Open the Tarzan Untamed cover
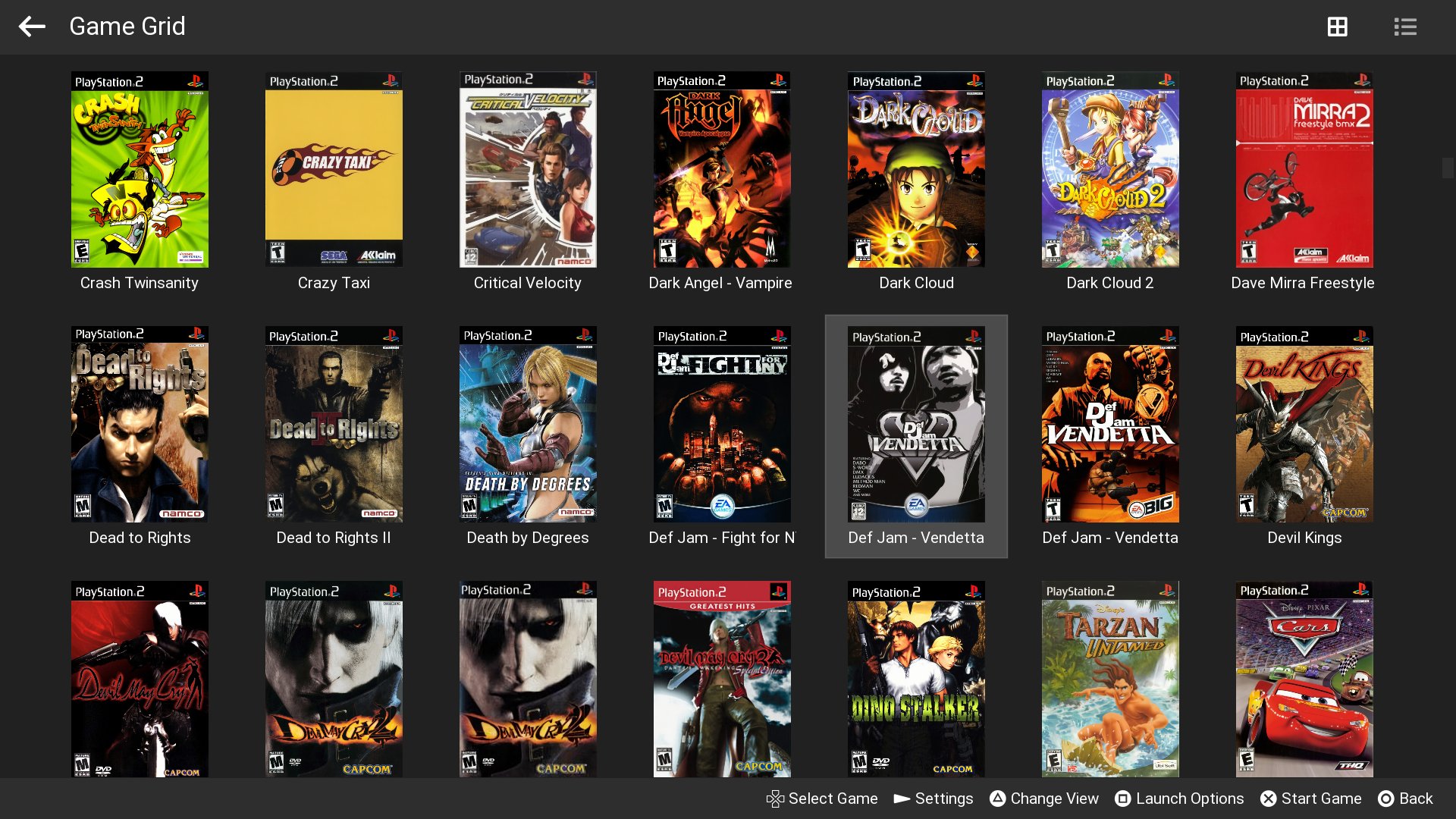The image size is (1456, 819). point(1110,679)
